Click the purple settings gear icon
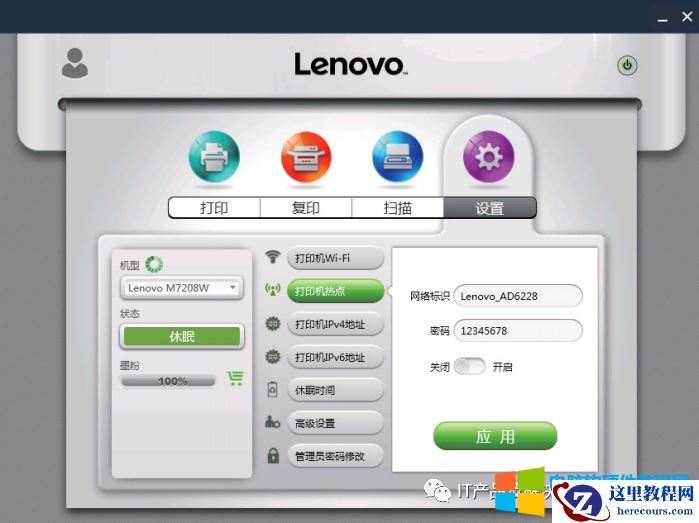The image size is (699, 523). [x=489, y=157]
